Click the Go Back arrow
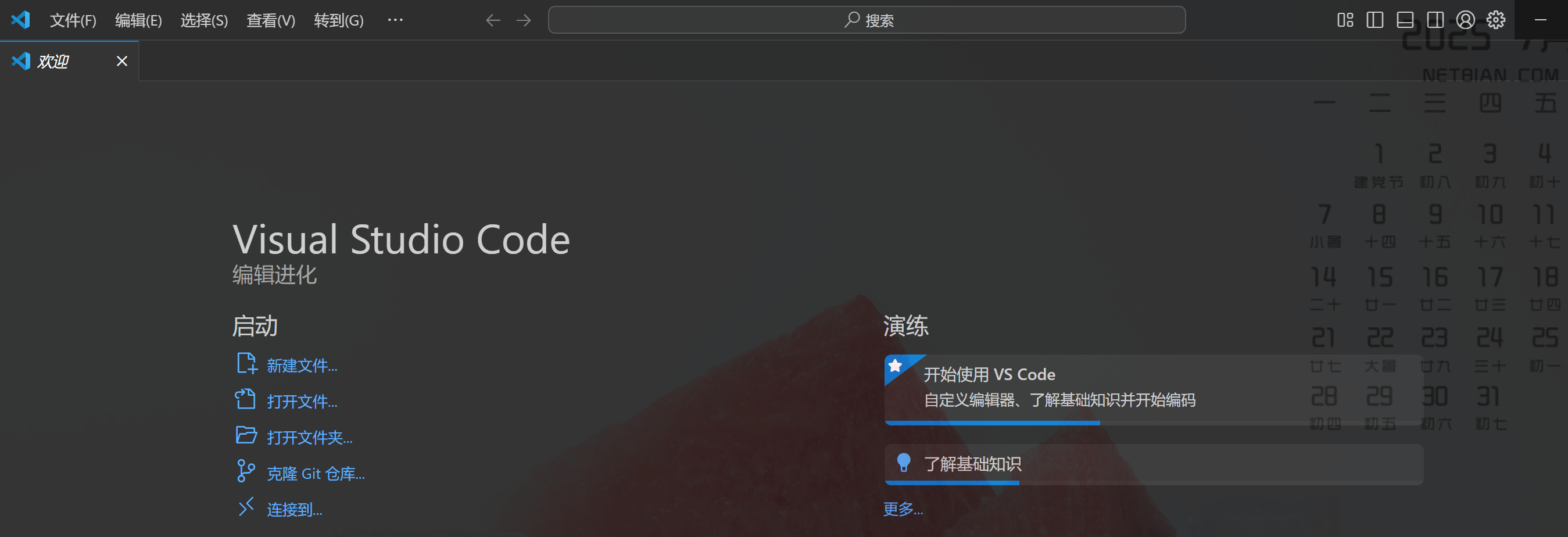 493,20
